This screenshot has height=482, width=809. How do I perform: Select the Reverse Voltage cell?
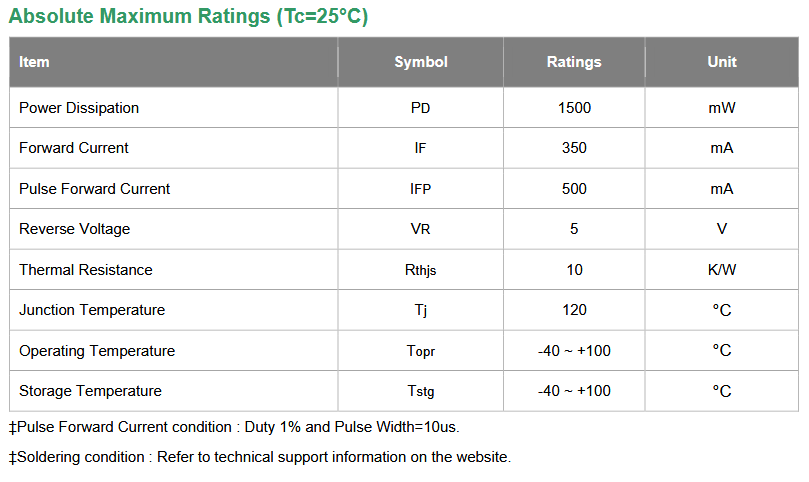point(173,229)
